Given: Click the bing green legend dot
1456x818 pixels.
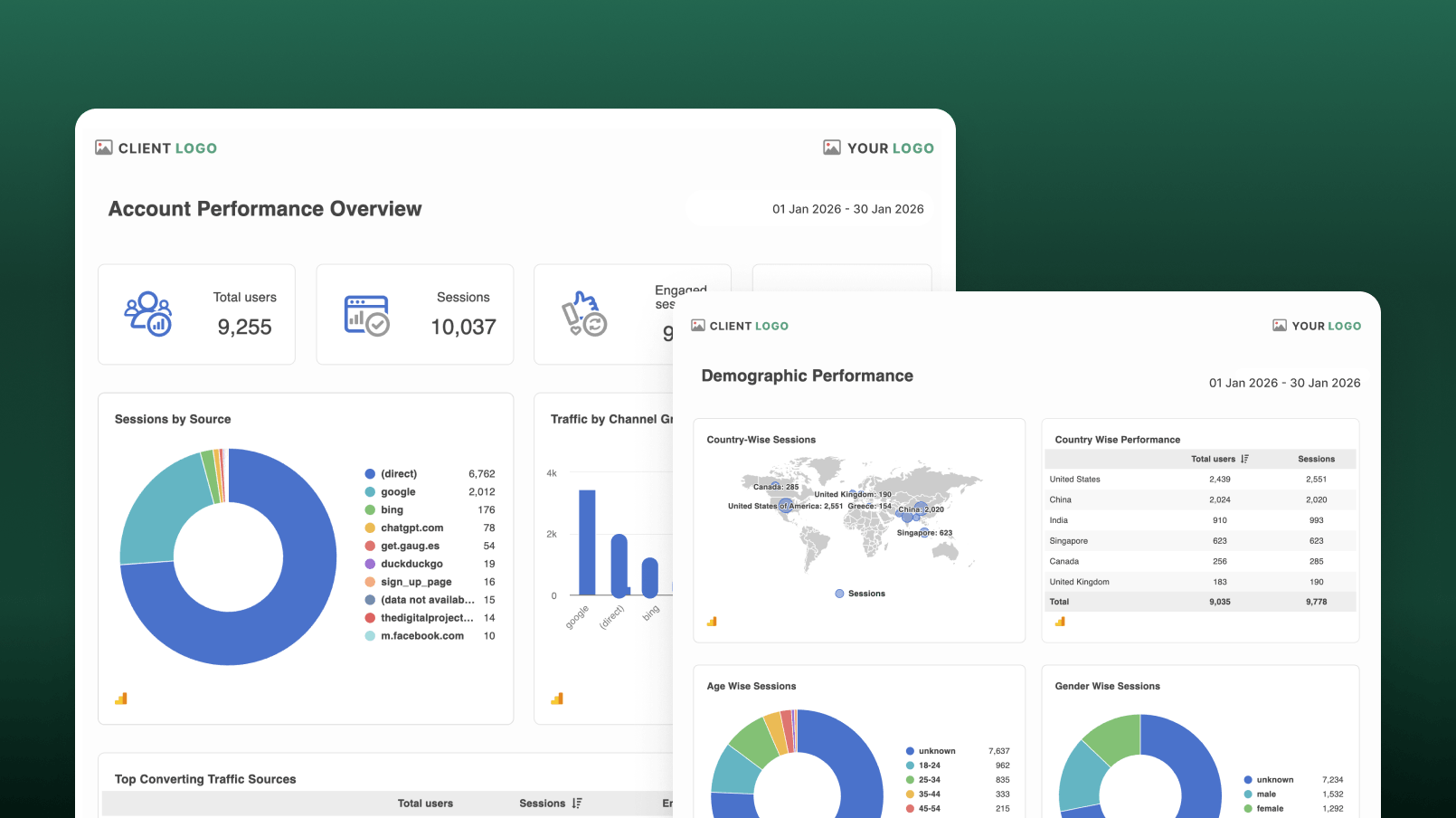Looking at the screenshot, I should 370,510.
